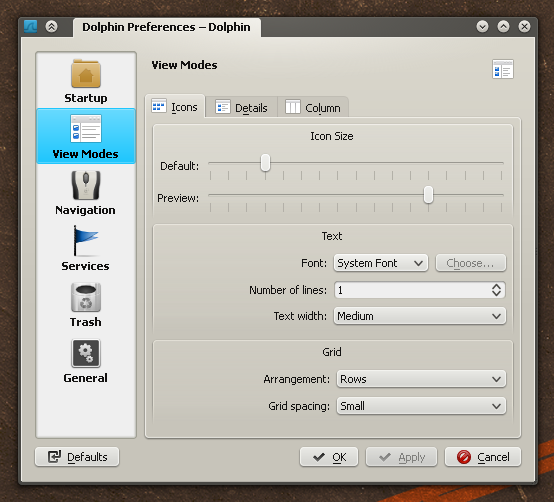Click the Default icon size slider handle
554x502 pixels.
(x=265, y=163)
